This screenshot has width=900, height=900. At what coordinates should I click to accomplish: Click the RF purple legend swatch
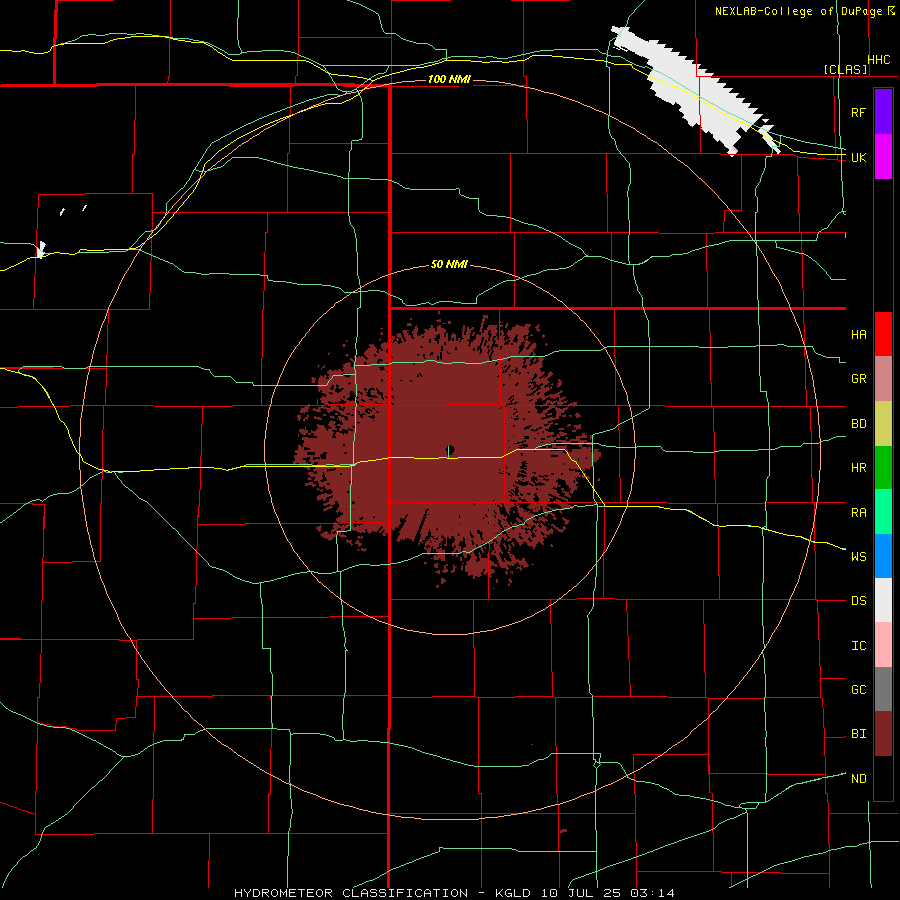[x=883, y=112]
